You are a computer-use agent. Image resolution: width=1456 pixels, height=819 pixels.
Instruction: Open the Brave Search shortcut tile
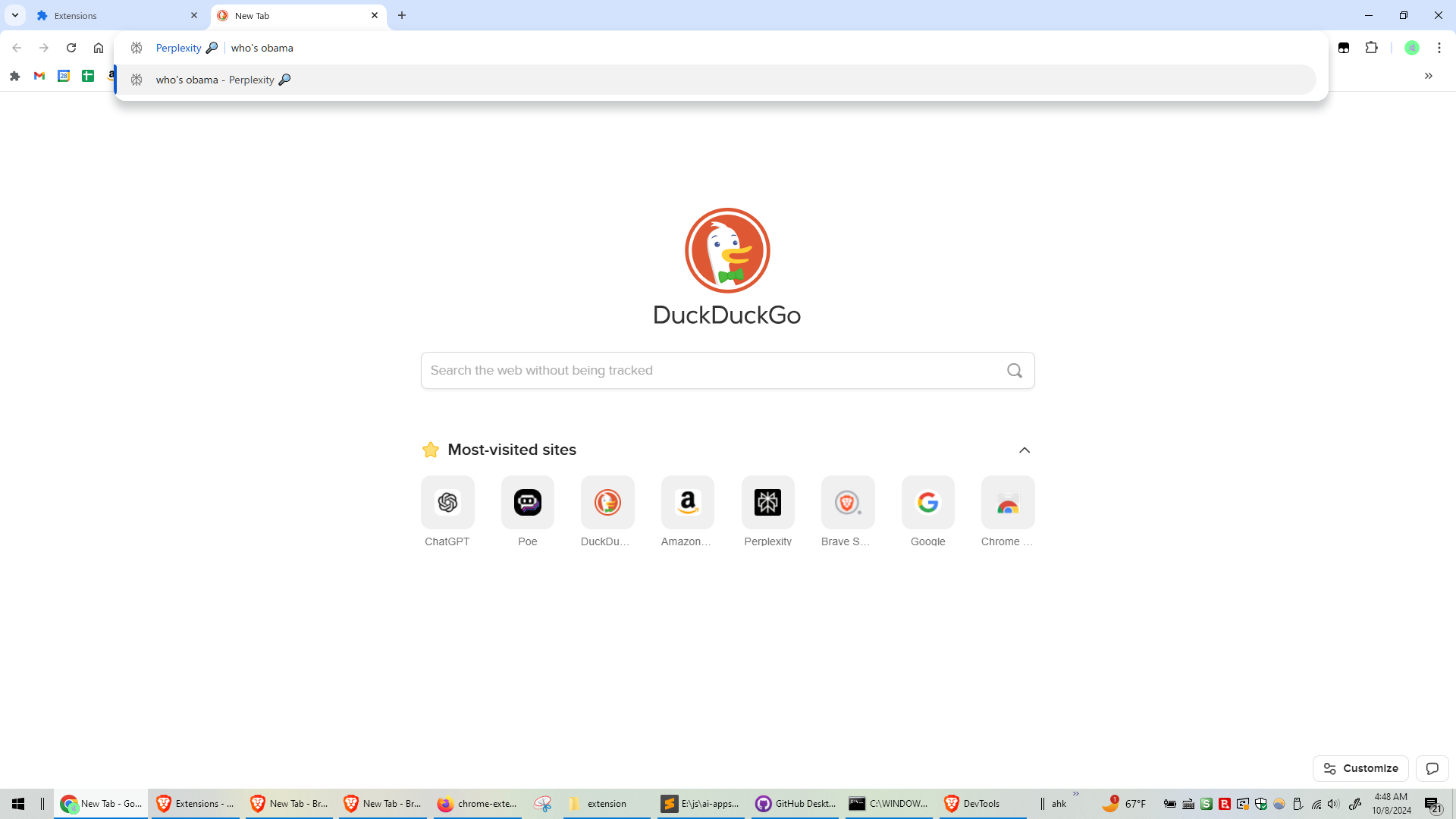pos(847,502)
